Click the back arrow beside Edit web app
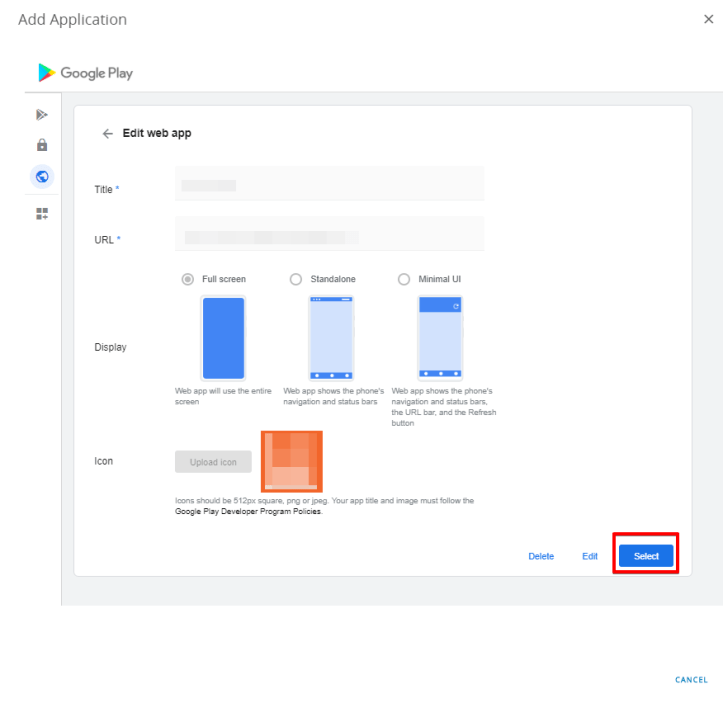This screenshot has width=723, height=703. (x=108, y=134)
